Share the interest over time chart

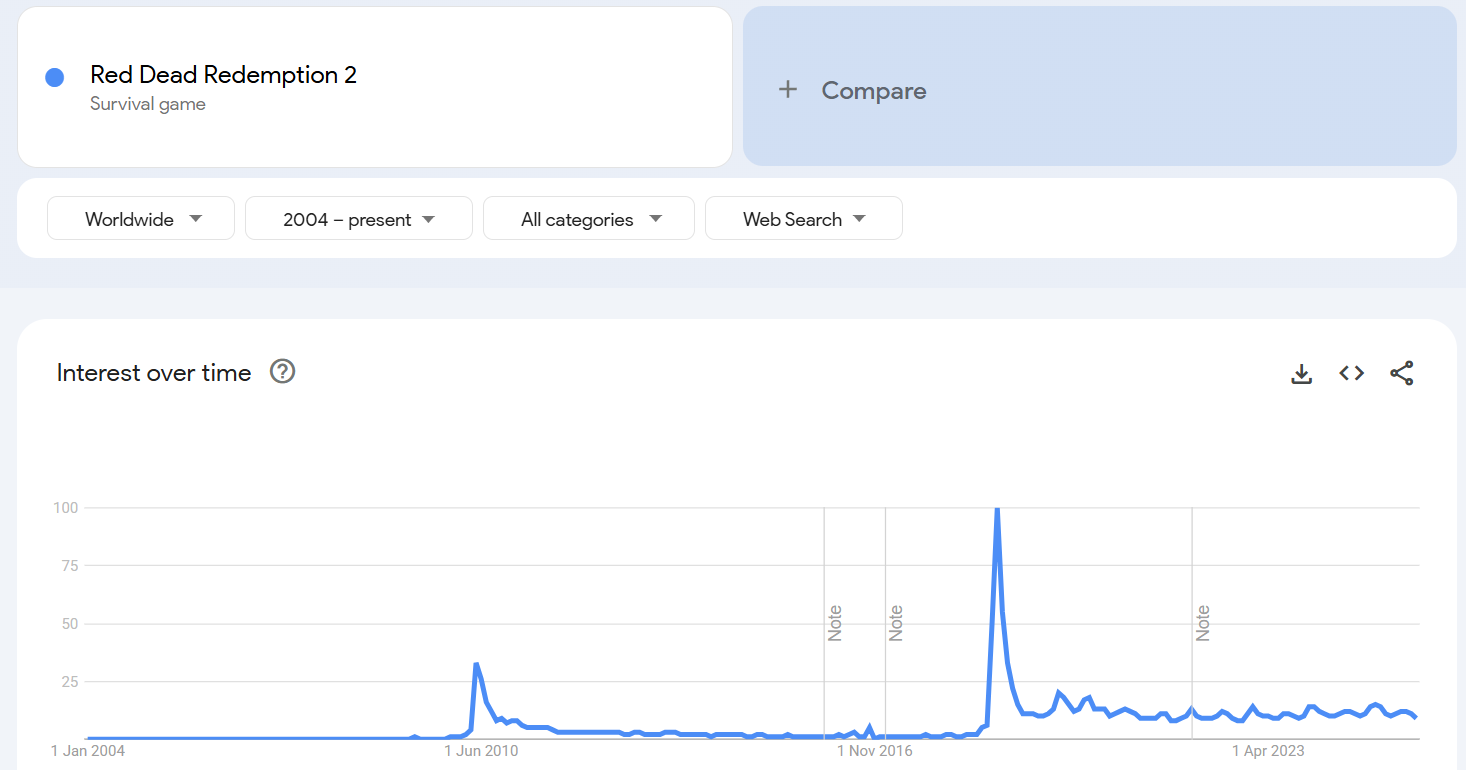(1402, 373)
